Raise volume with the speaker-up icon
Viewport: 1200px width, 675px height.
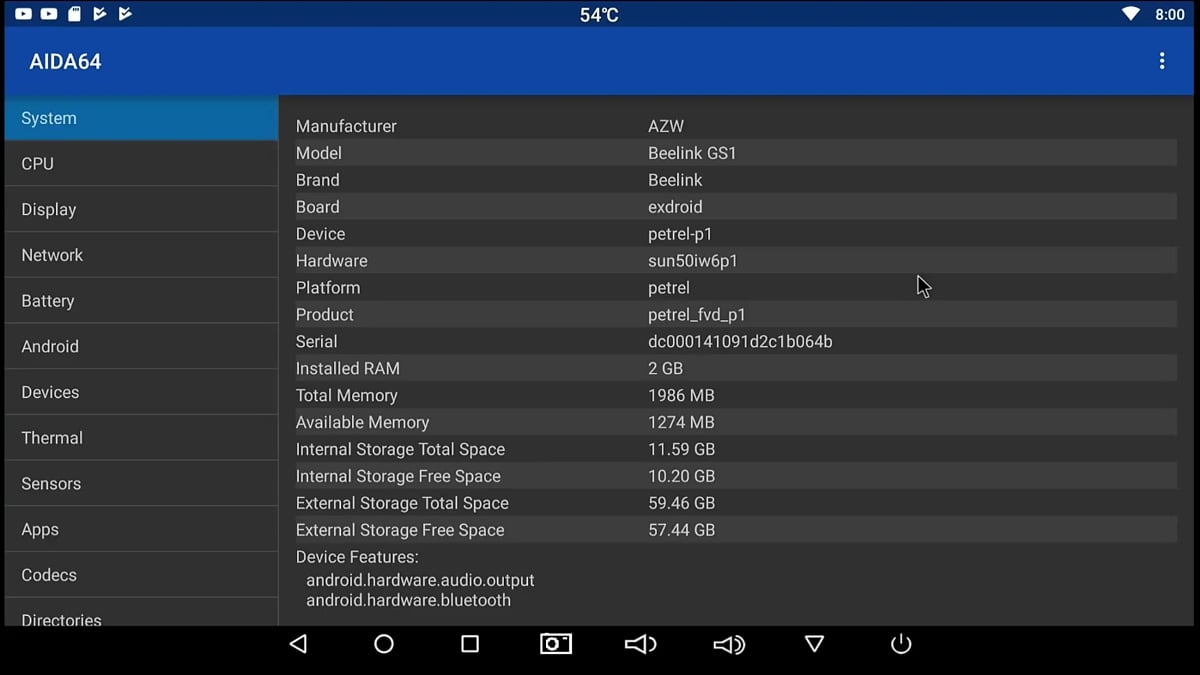pos(729,644)
